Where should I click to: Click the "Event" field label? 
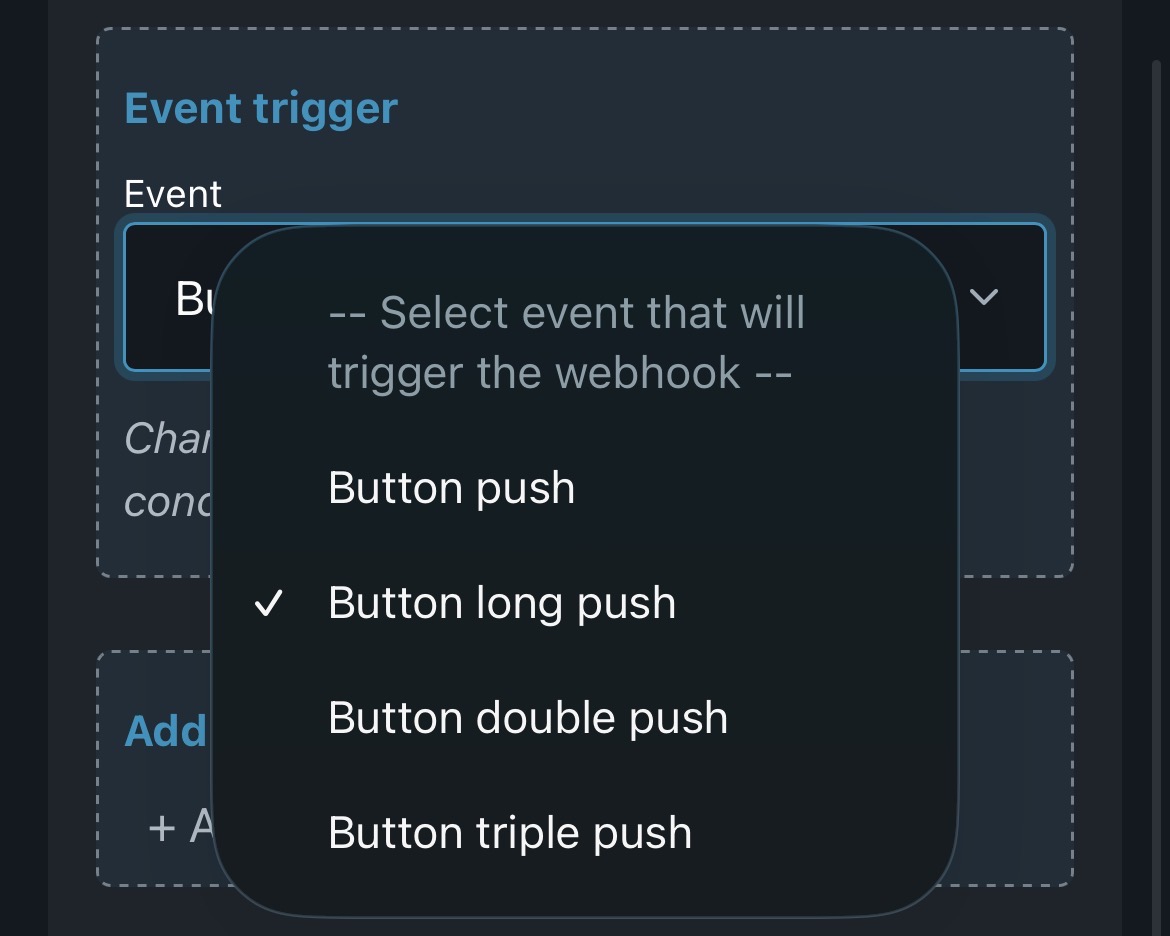[173, 193]
